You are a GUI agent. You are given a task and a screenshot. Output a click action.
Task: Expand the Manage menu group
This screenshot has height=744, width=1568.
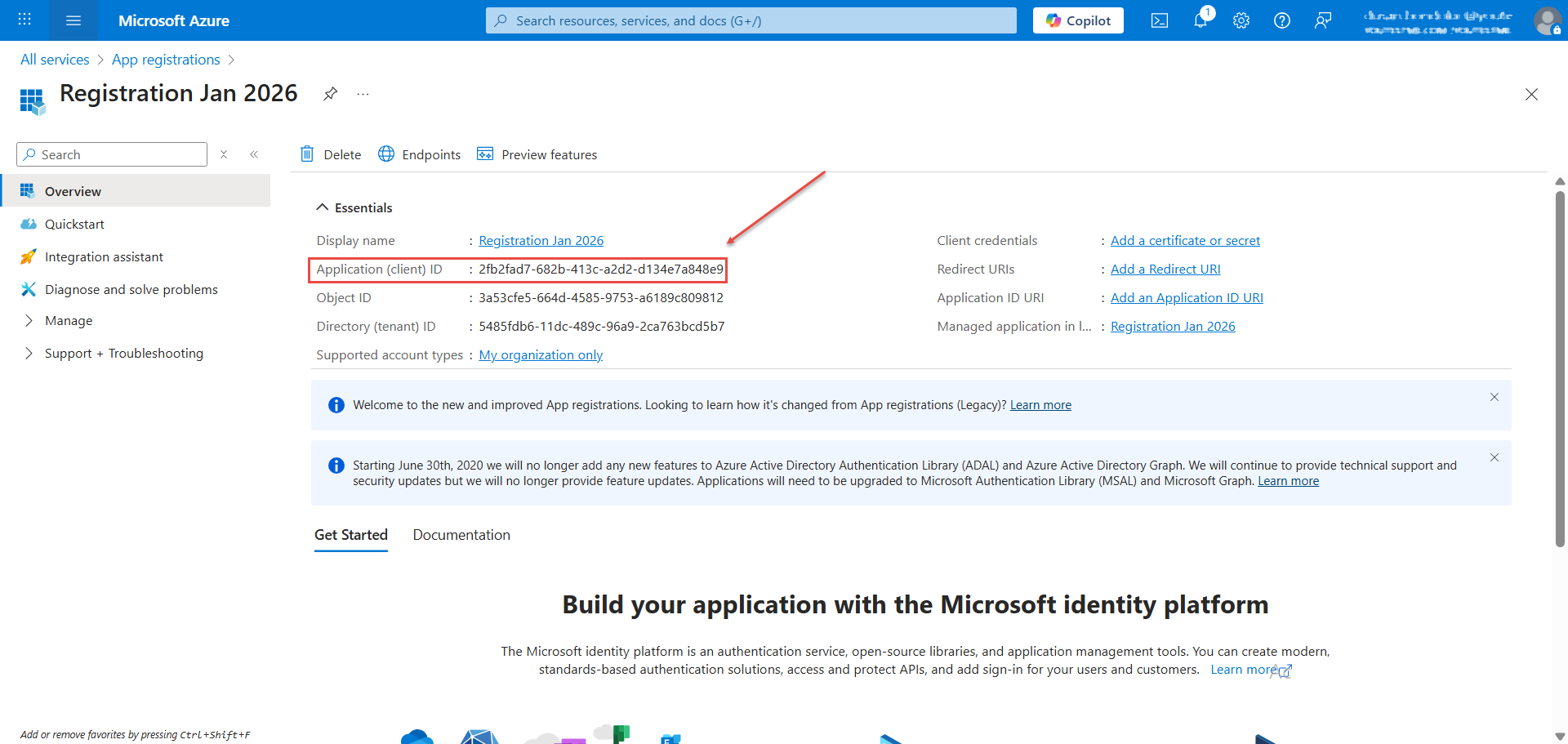(x=29, y=321)
